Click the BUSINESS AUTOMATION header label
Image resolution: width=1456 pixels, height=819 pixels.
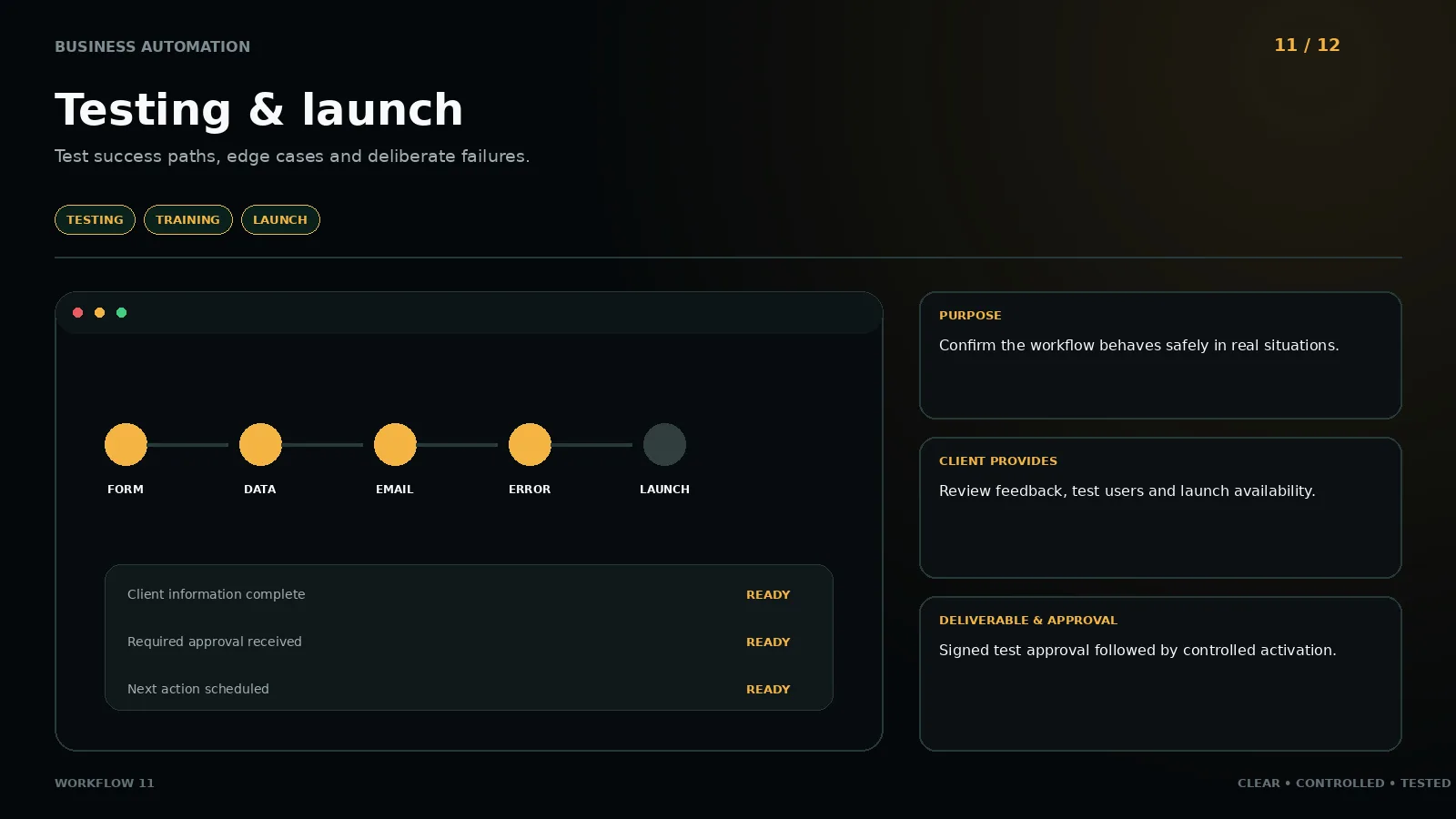[152, 46]
